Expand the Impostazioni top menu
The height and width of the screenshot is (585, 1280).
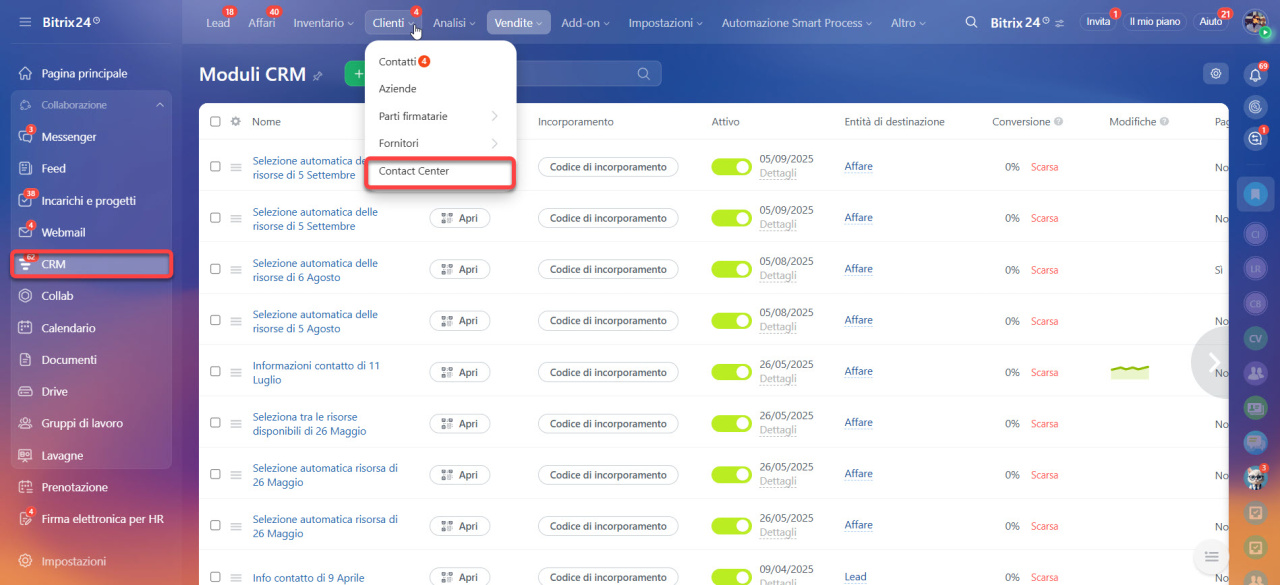tap(665, 22)
